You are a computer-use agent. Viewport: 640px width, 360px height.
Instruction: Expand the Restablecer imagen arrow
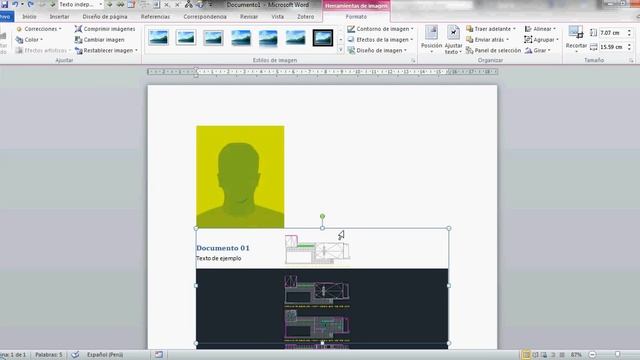(x=136, y=50)
